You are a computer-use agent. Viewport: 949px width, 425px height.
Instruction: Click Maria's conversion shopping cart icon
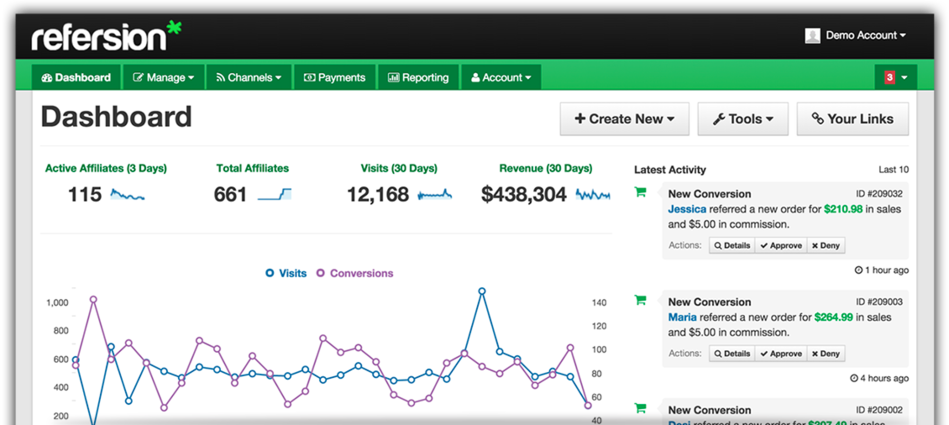(640, 300)
